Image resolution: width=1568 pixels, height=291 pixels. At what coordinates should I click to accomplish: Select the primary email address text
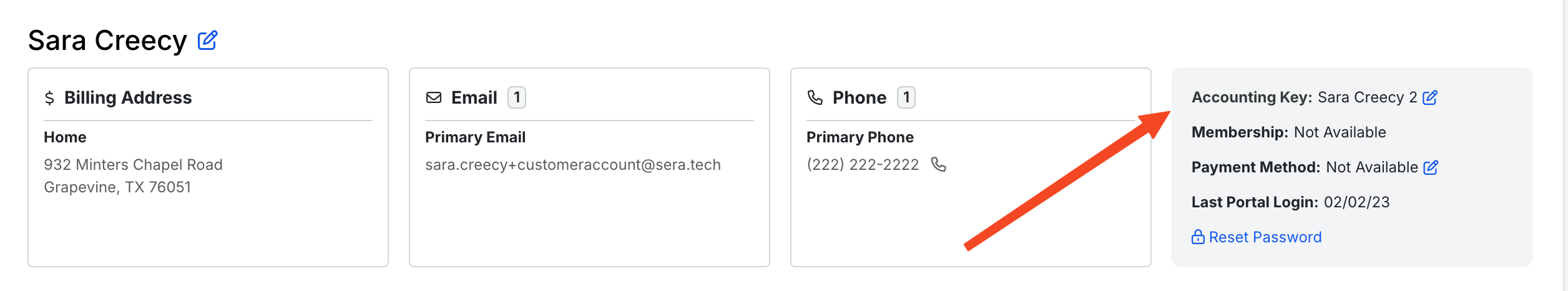(x=573, y=165)
